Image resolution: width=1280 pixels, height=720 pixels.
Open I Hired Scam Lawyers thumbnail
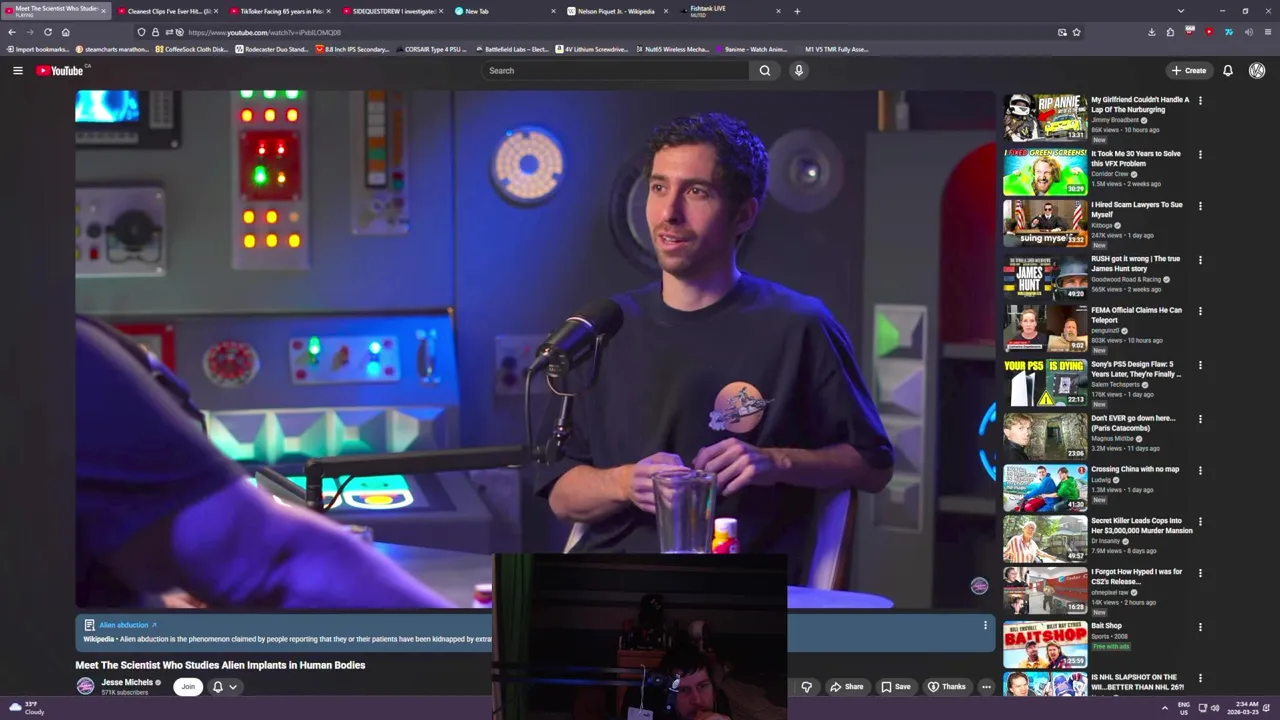(x=1045, y=222)
